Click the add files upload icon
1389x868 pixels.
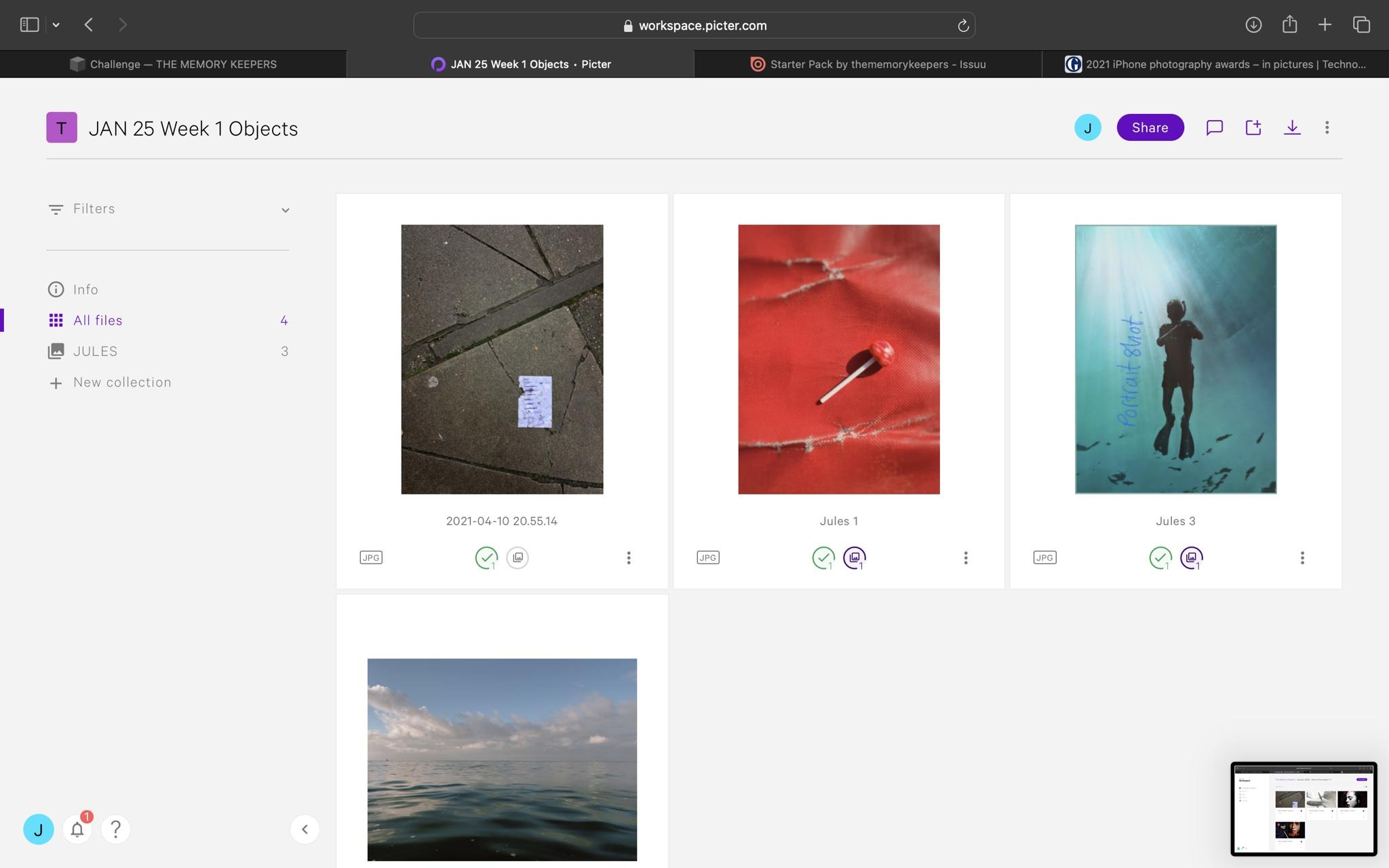click(x=1253, y=127)
